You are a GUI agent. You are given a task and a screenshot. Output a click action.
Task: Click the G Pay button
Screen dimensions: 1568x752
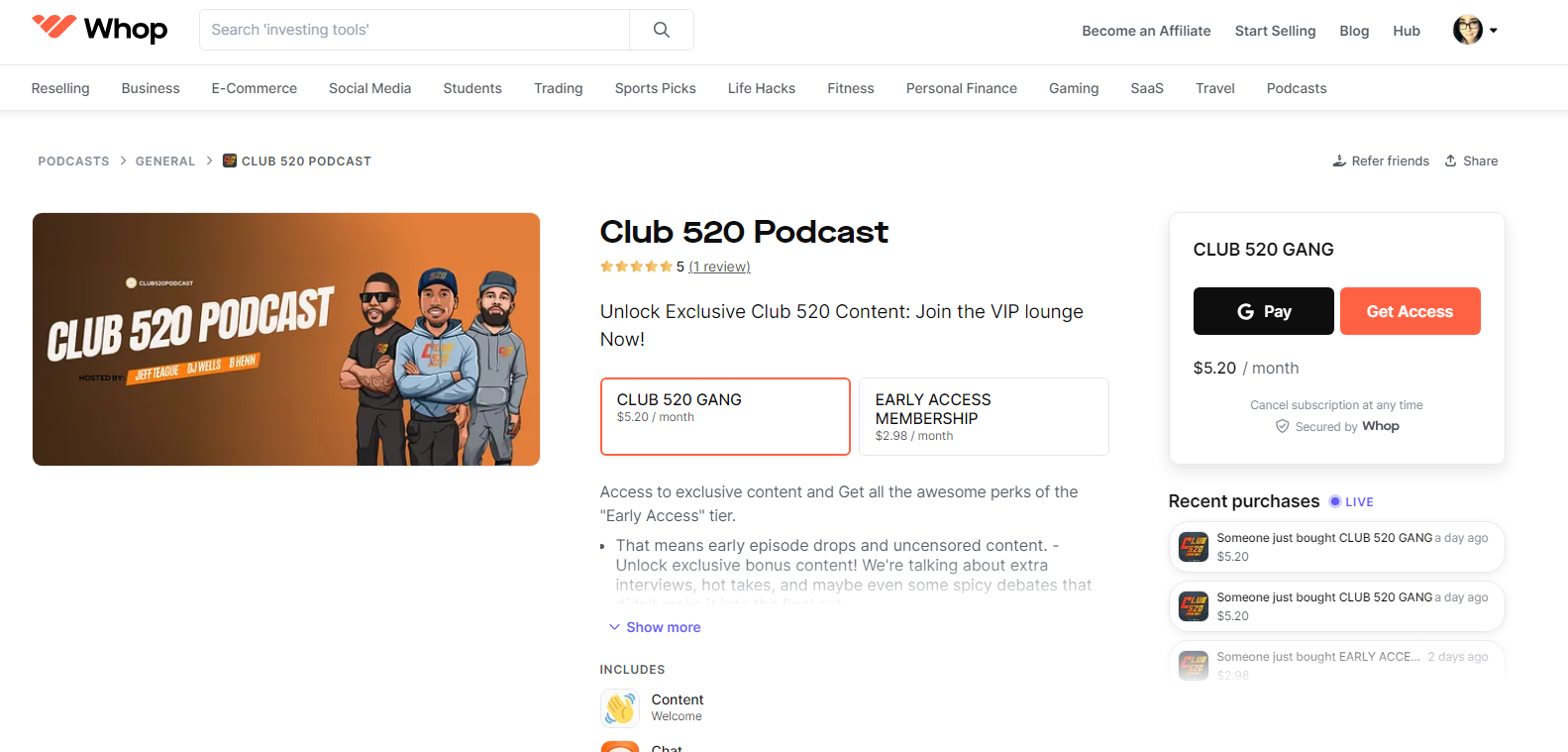coord(1264,311)
